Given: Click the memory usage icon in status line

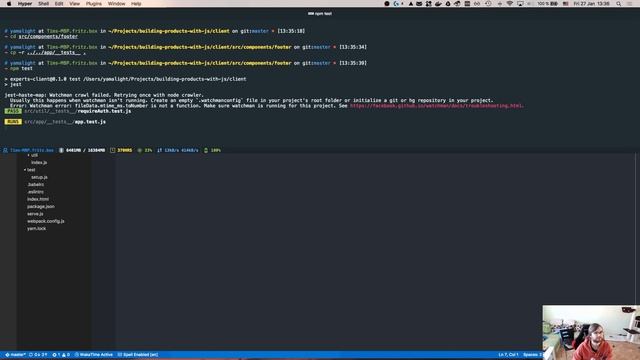Looking at the screenshot, I should [x=61, y=150].
